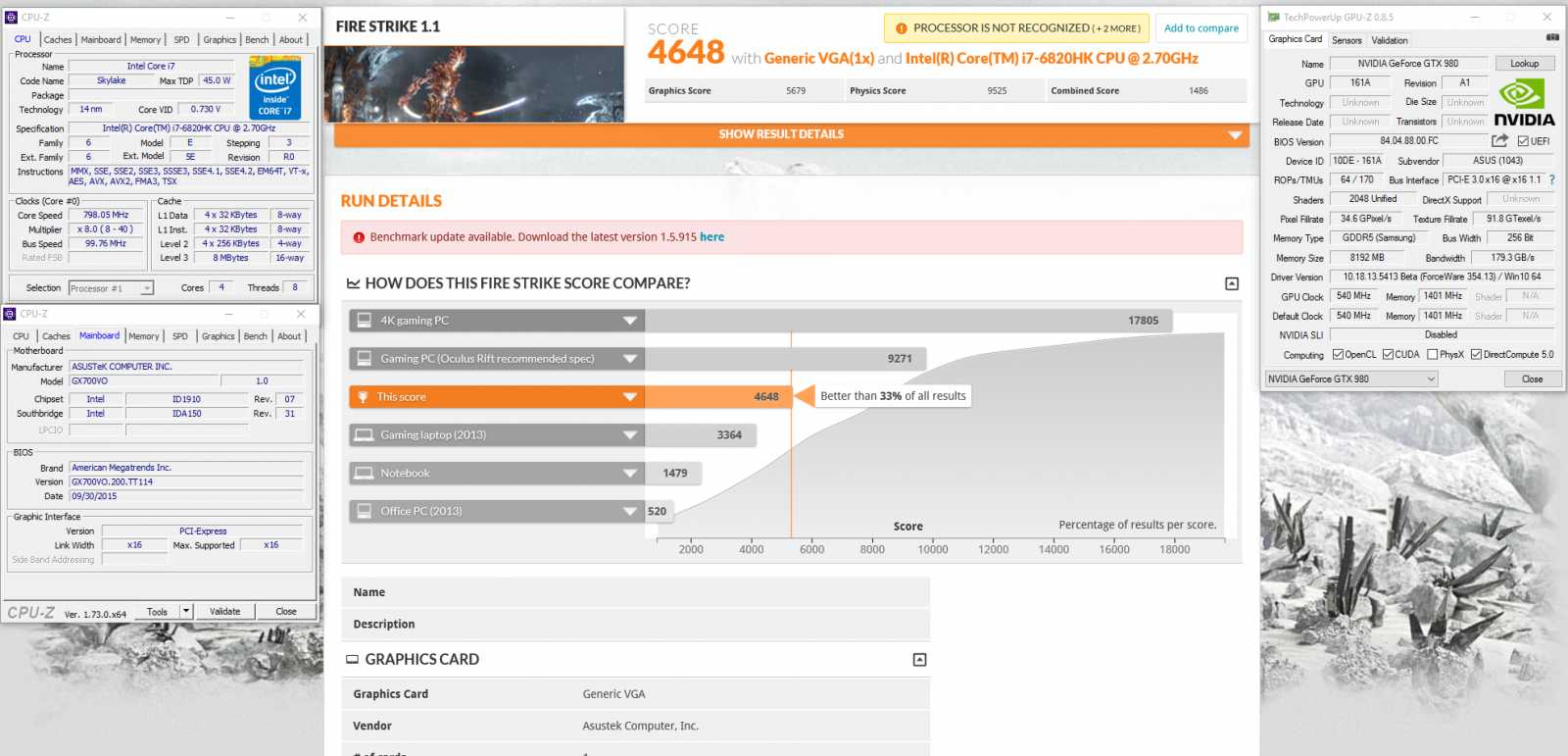Click the Graphics Score 5679 value
This screenshot has width=1568, height=756.
796,91
